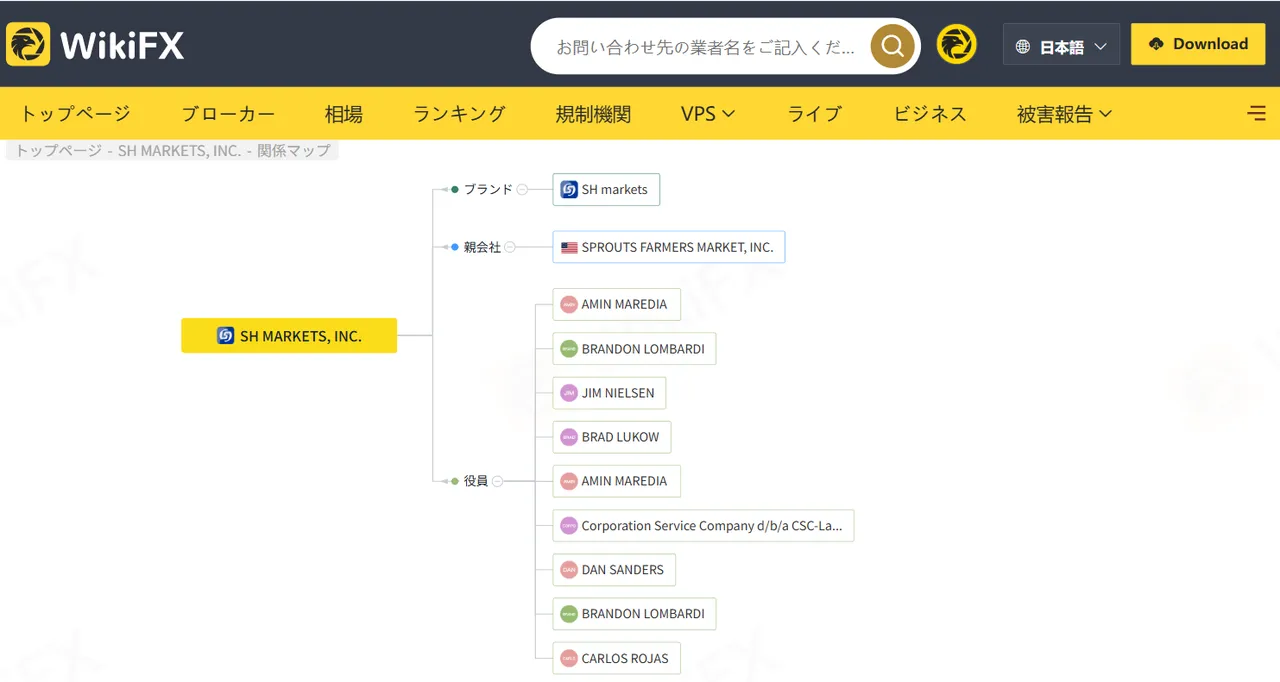Open the 規制機関 nav item

click(593, 114)
